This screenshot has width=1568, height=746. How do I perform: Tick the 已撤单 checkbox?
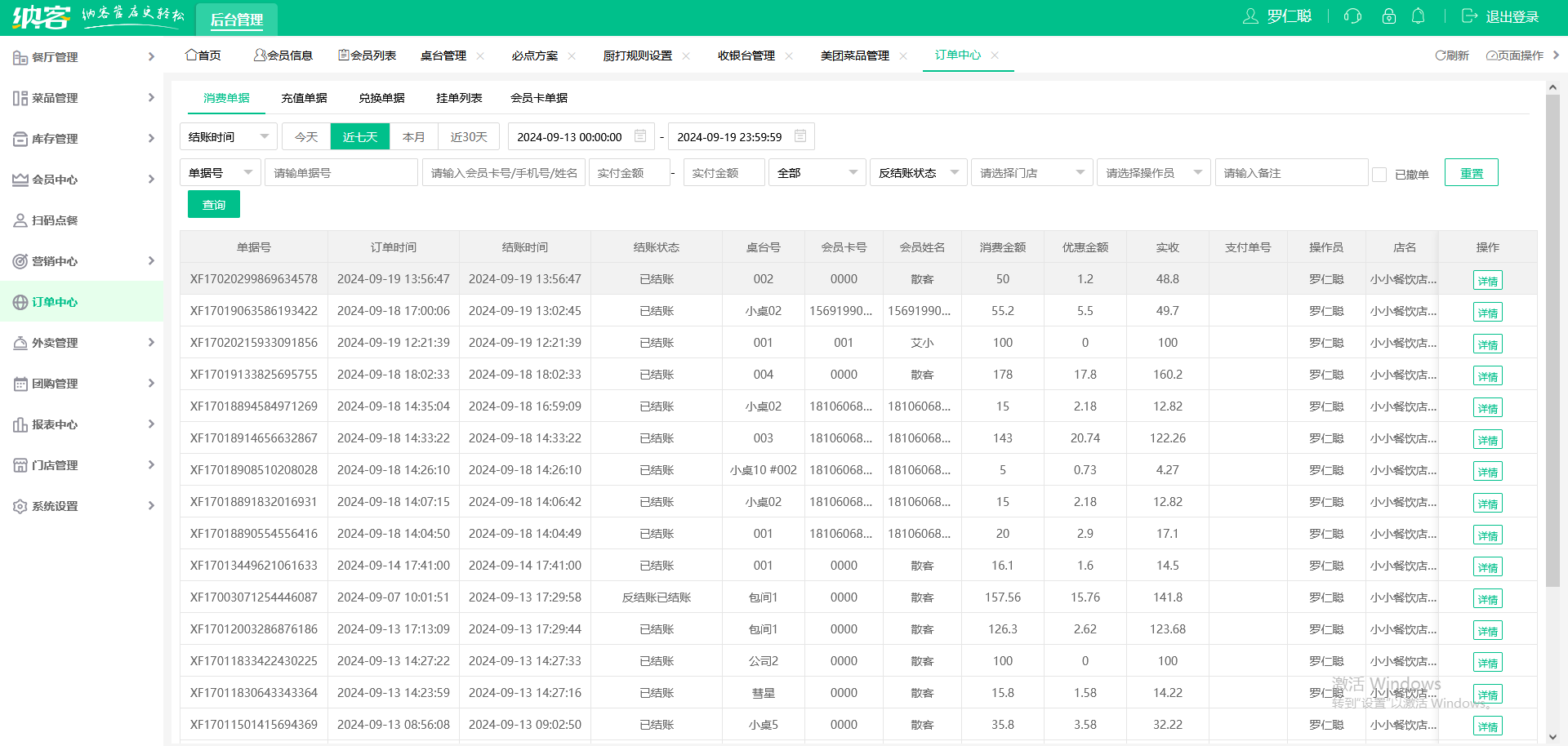(x=1379, y=174)
